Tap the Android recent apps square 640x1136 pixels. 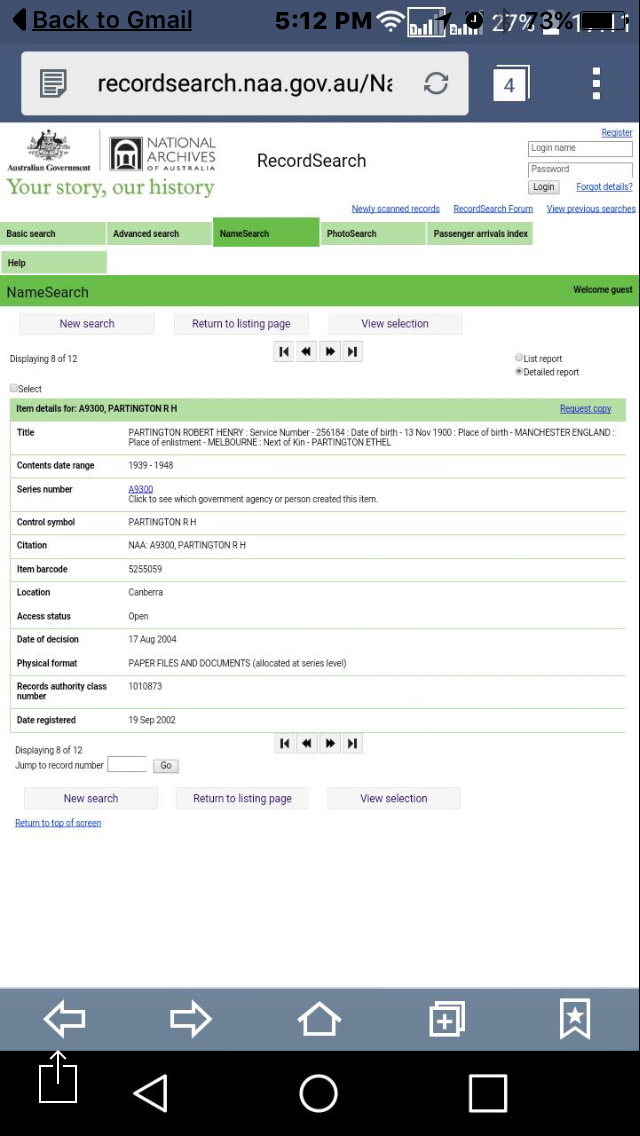(487, 1093)
